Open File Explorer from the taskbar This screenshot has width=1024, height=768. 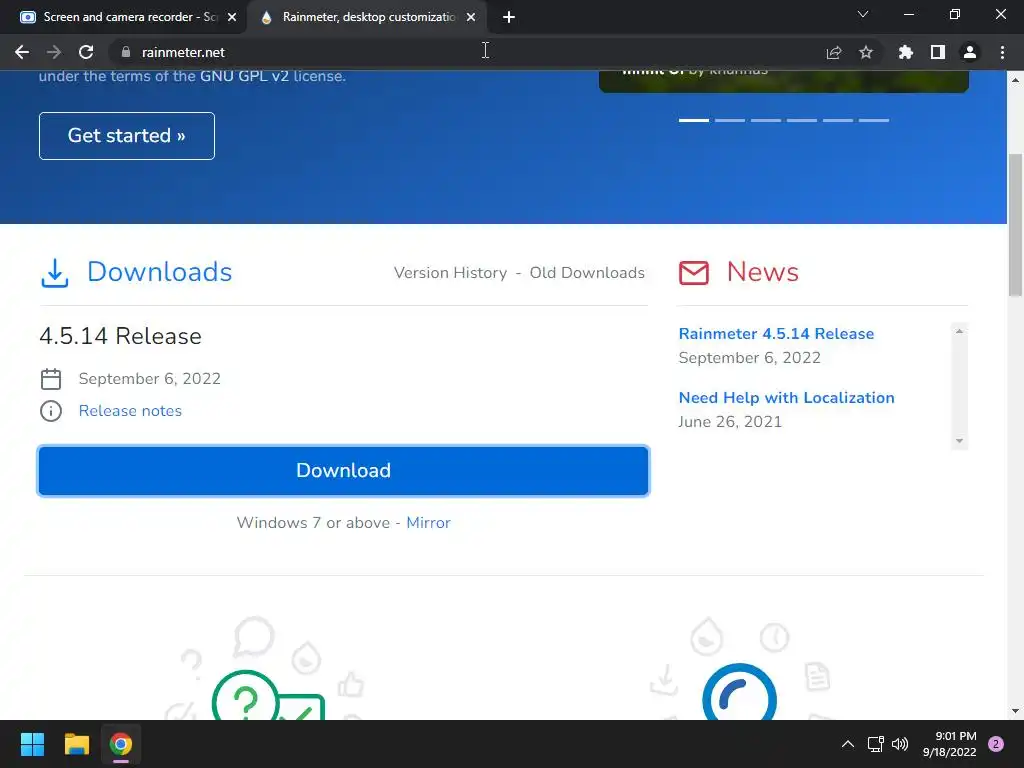pos(76,744)
